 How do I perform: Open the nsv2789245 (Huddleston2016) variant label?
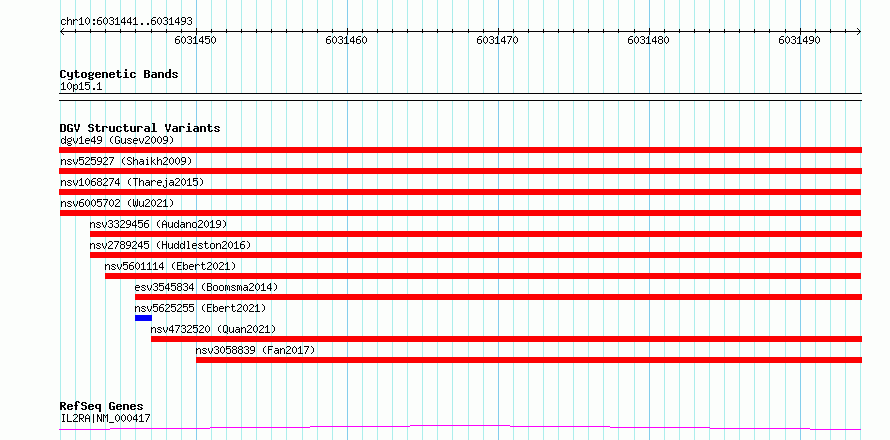coord(170,245)
